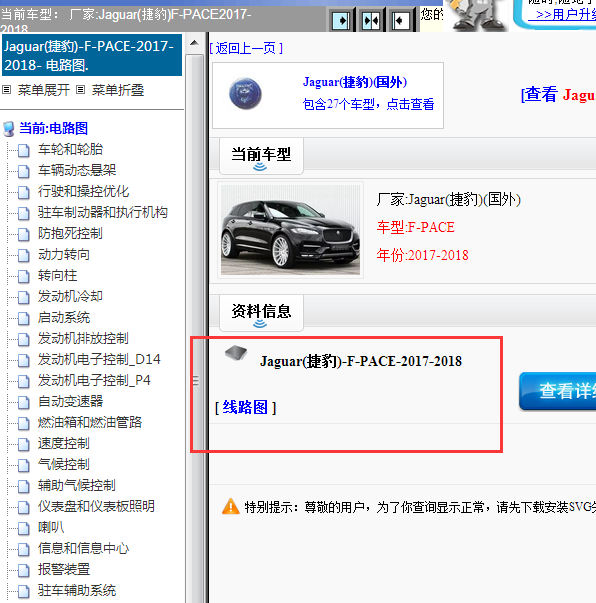596x603 pixels.
Task: Open 喇叭 entry
Action: pyautogui.click(x=51, y=527)
